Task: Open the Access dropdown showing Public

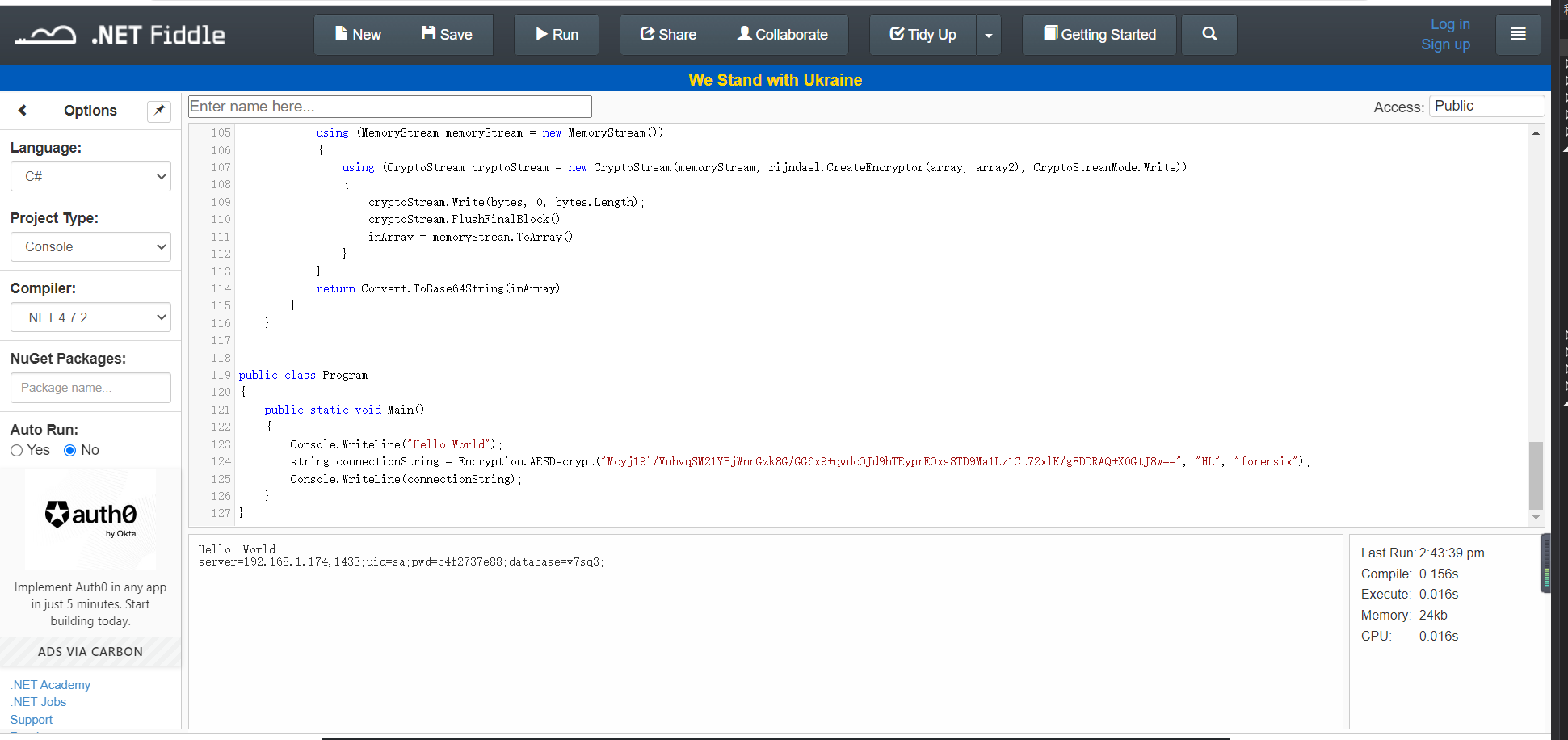Action: click(x=1486, y=106)
